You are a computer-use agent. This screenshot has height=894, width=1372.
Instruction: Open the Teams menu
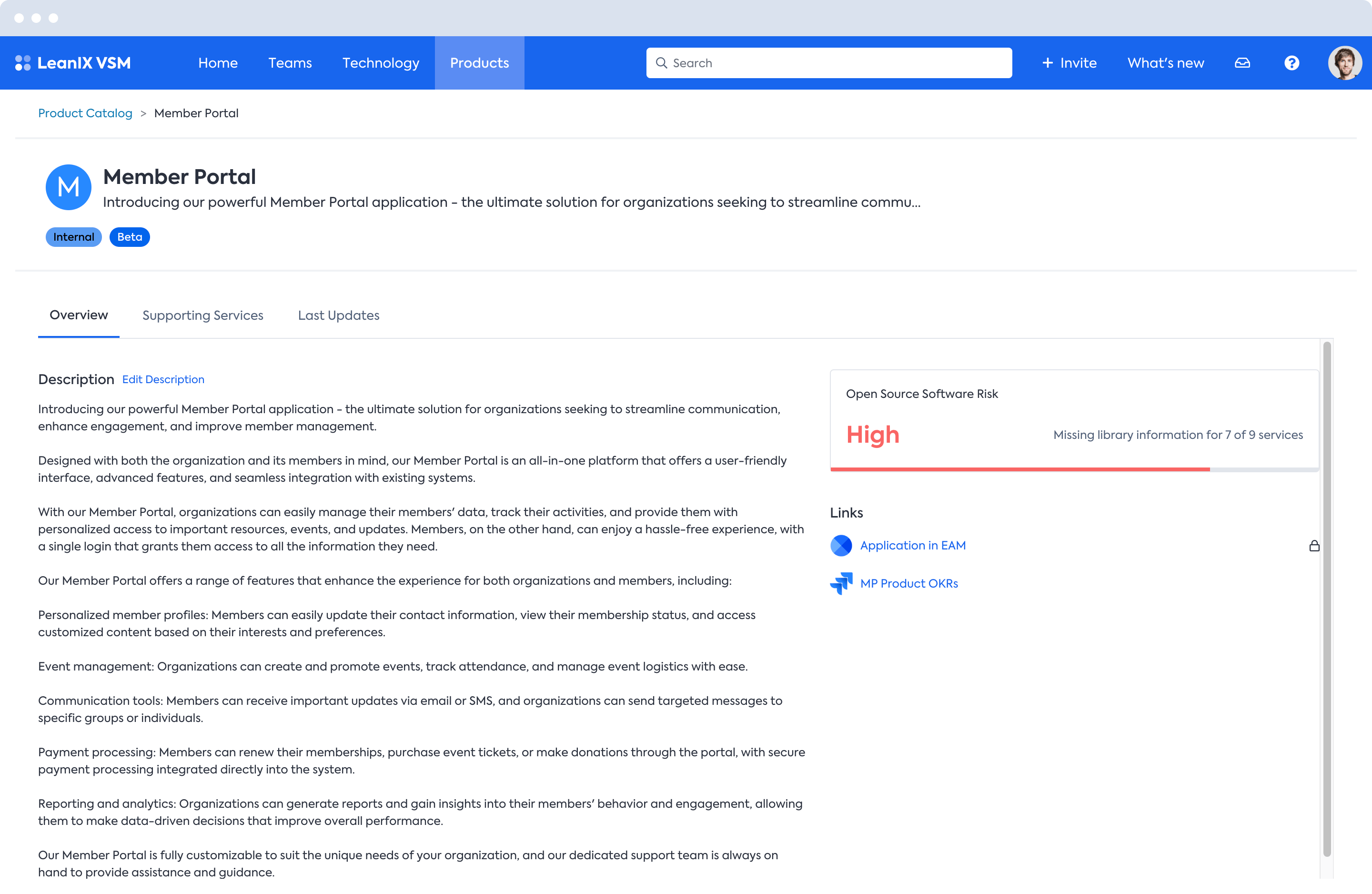(x=290, y=63)
